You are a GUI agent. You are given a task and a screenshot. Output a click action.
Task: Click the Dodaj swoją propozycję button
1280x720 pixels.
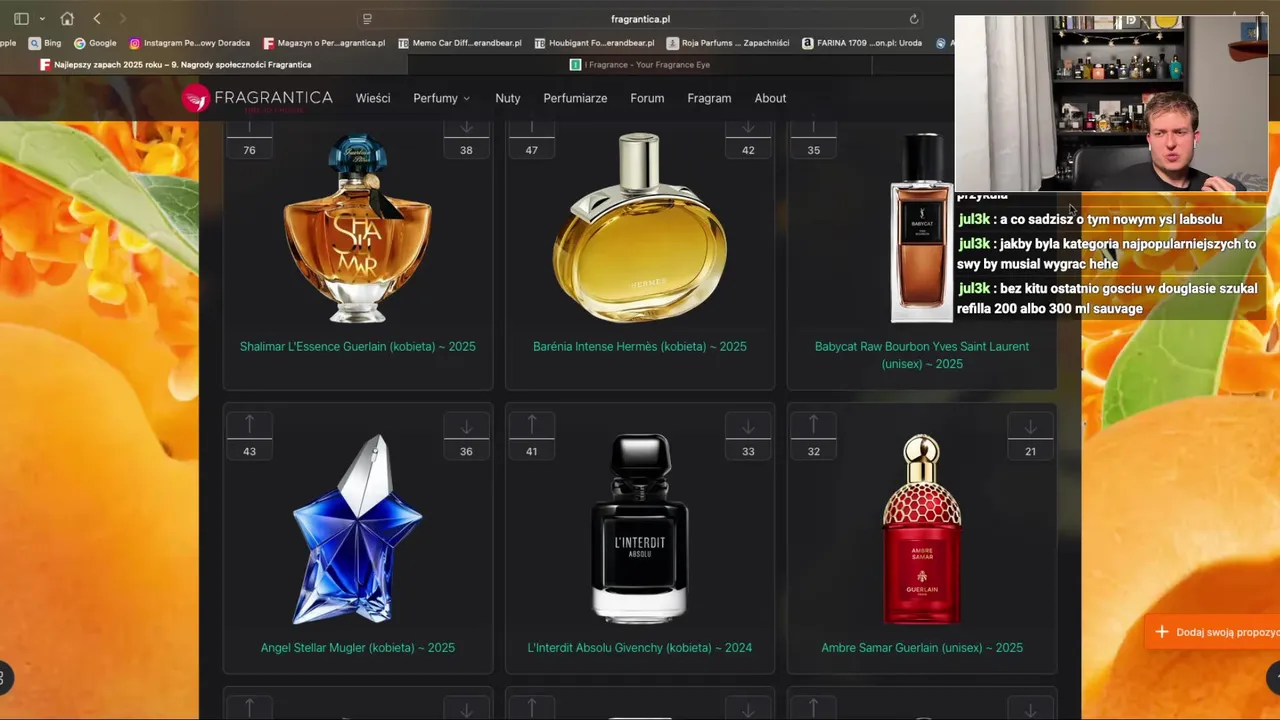tap(1213, 632)
